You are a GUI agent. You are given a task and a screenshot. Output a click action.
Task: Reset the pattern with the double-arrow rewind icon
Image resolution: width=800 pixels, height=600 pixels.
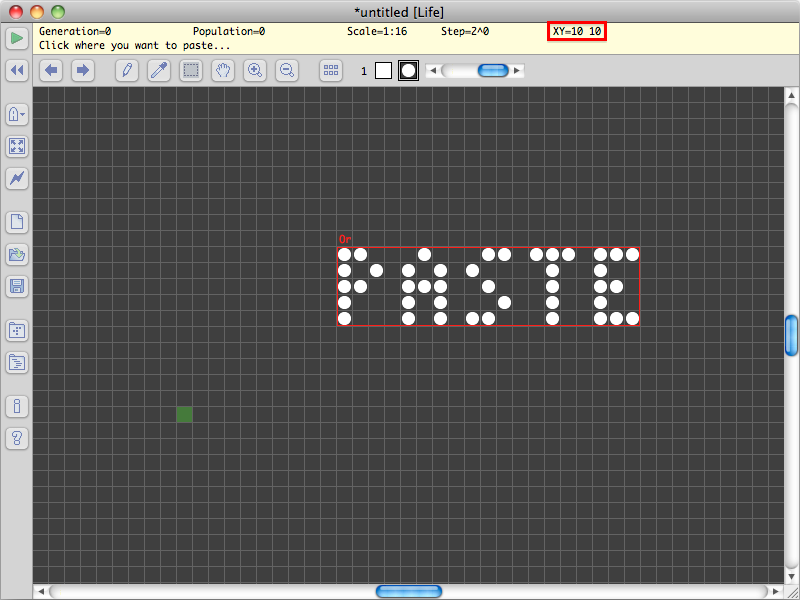point(17,70)
